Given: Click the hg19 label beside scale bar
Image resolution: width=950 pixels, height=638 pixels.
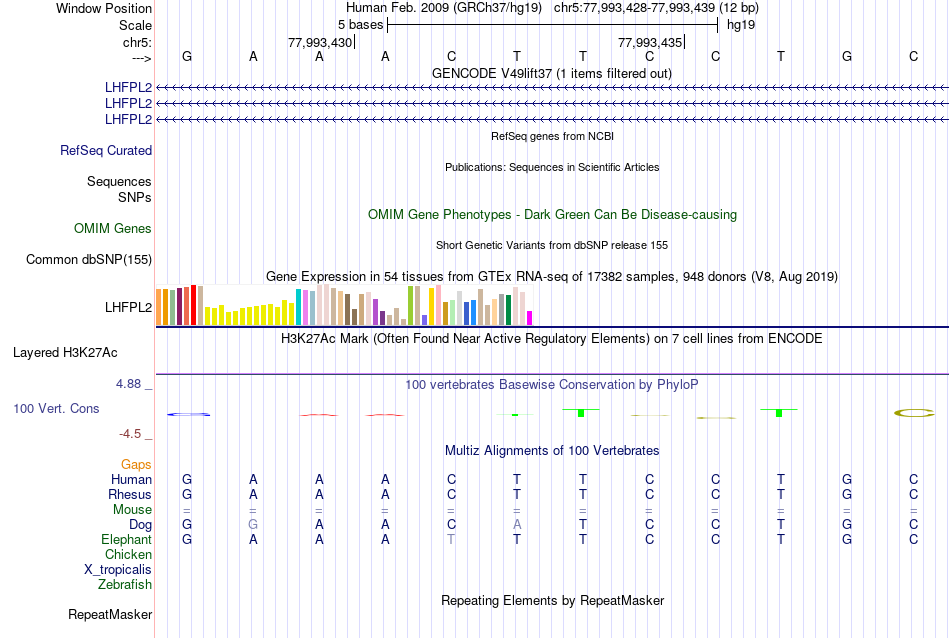Looking at the screenshot, I should pos(741,25).
